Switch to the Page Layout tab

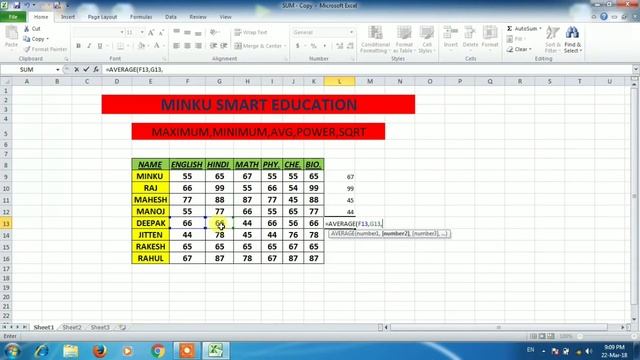[x=102, y=17]
